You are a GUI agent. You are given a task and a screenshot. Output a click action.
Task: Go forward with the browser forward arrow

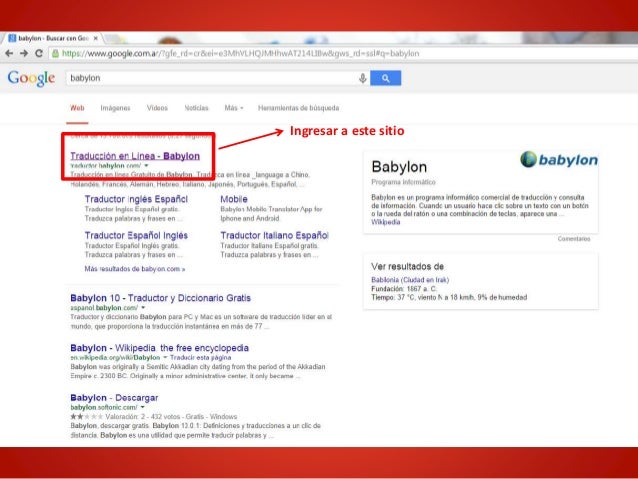[x=24, y=53]
